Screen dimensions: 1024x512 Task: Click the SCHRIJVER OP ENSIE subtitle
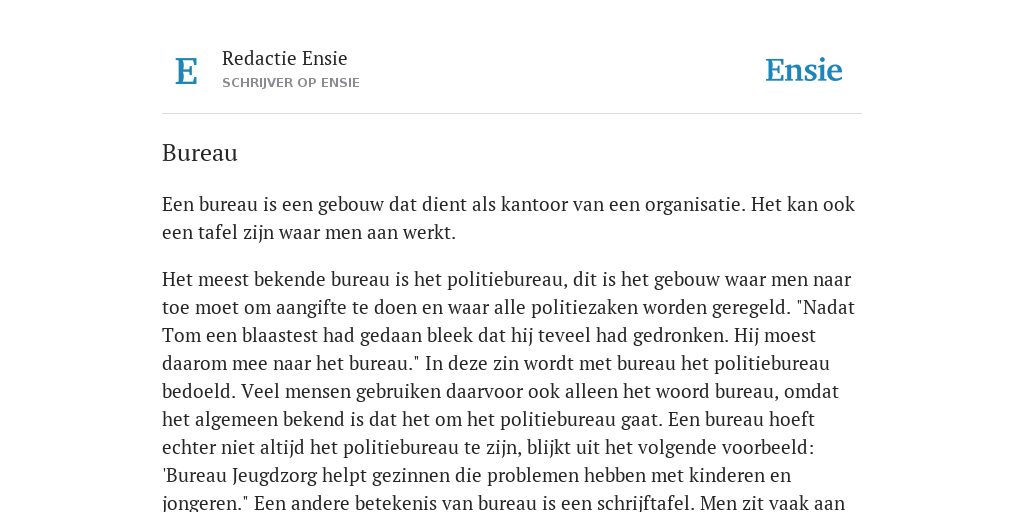pos(291,83)
